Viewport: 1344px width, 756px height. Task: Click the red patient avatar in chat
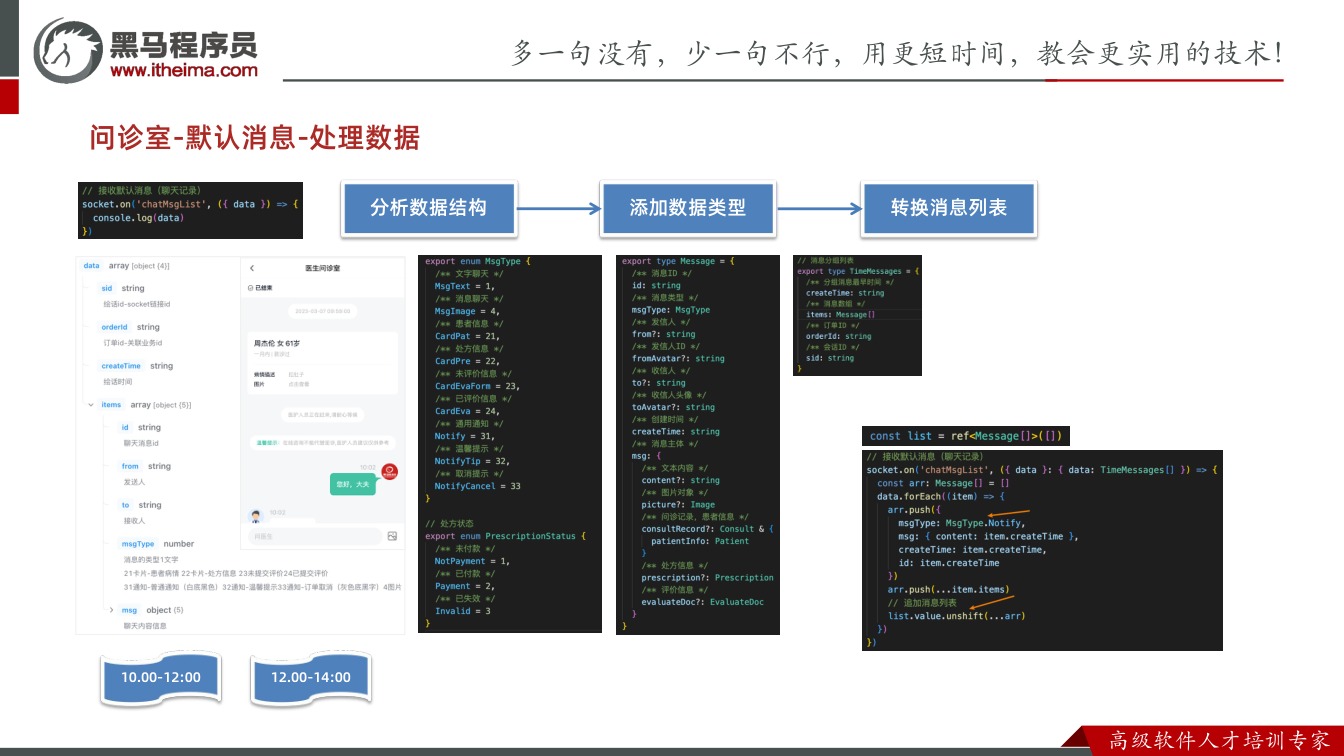(x=390, y=471)
